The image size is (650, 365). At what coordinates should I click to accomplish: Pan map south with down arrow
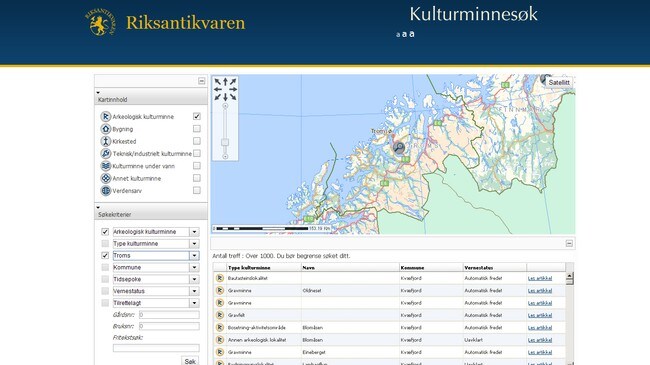tap(226, 97)
